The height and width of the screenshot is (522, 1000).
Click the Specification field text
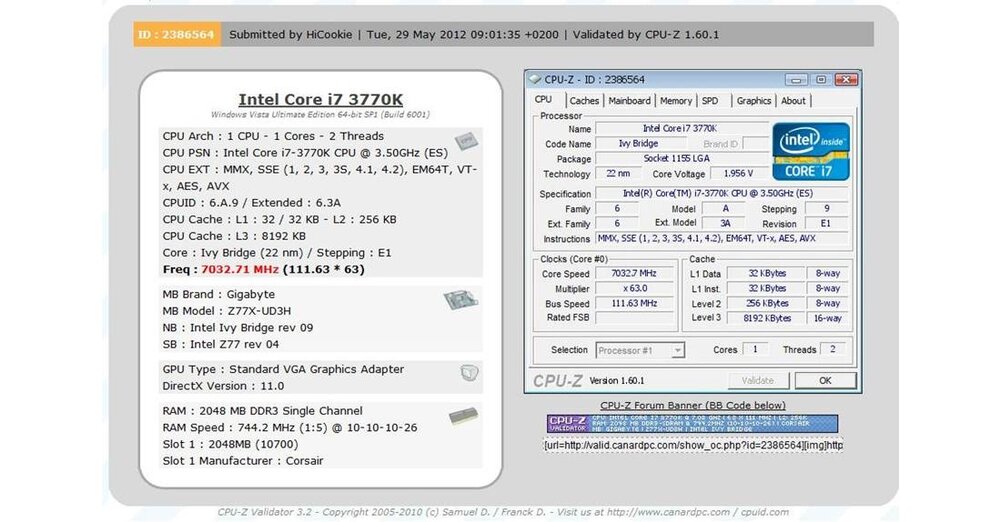pyautogui.click(x=722, y=193)
